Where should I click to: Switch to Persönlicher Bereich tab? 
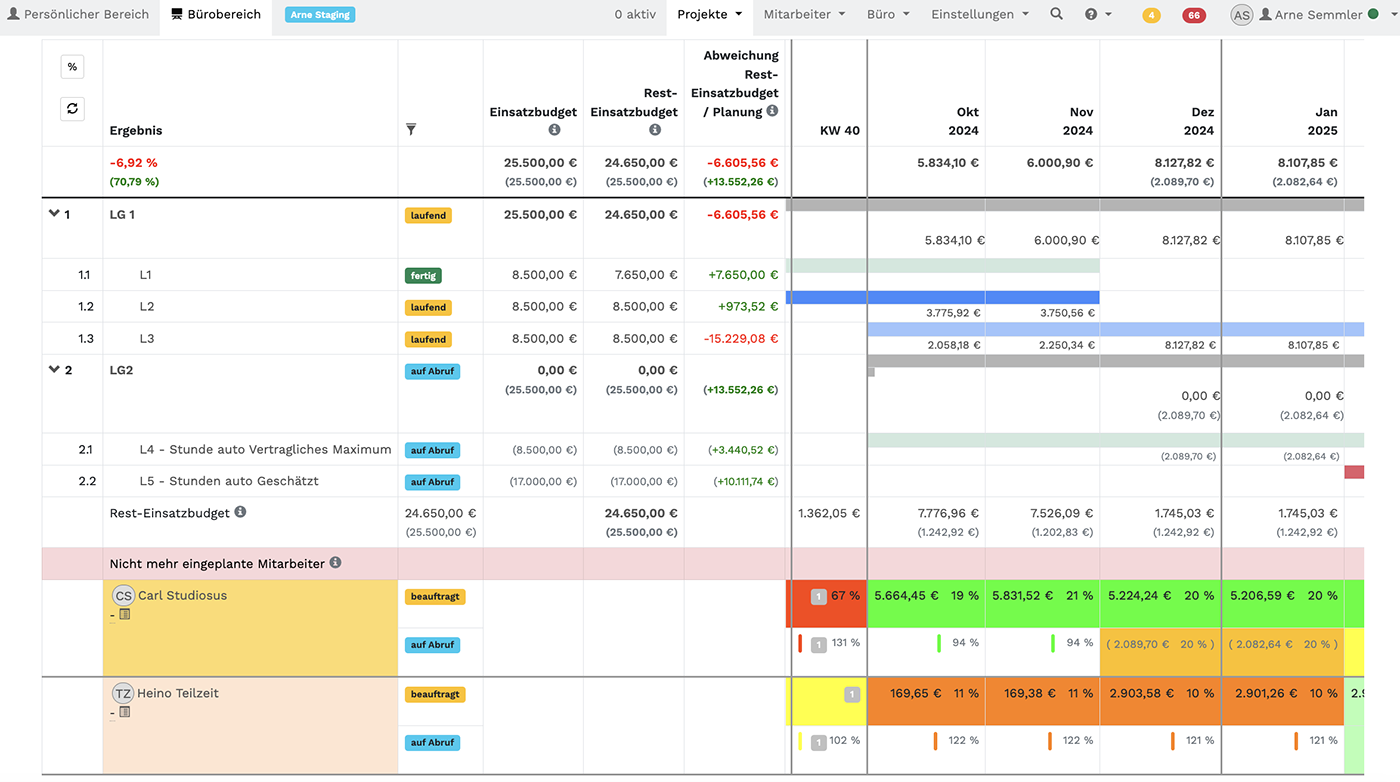(x=78, y=14)
